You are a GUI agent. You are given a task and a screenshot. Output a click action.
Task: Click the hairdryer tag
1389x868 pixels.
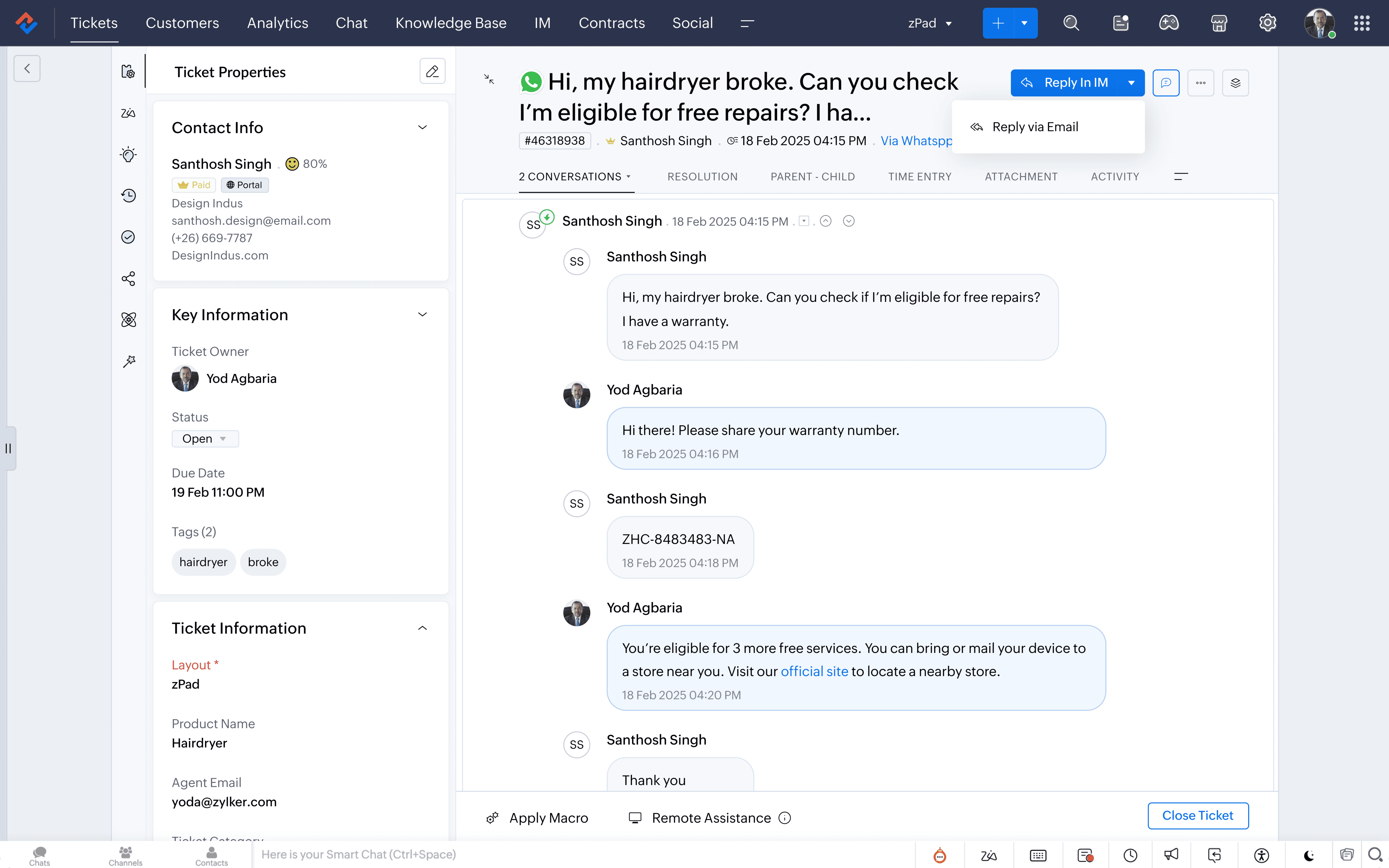pyautogui.click(x=203, y=562)
